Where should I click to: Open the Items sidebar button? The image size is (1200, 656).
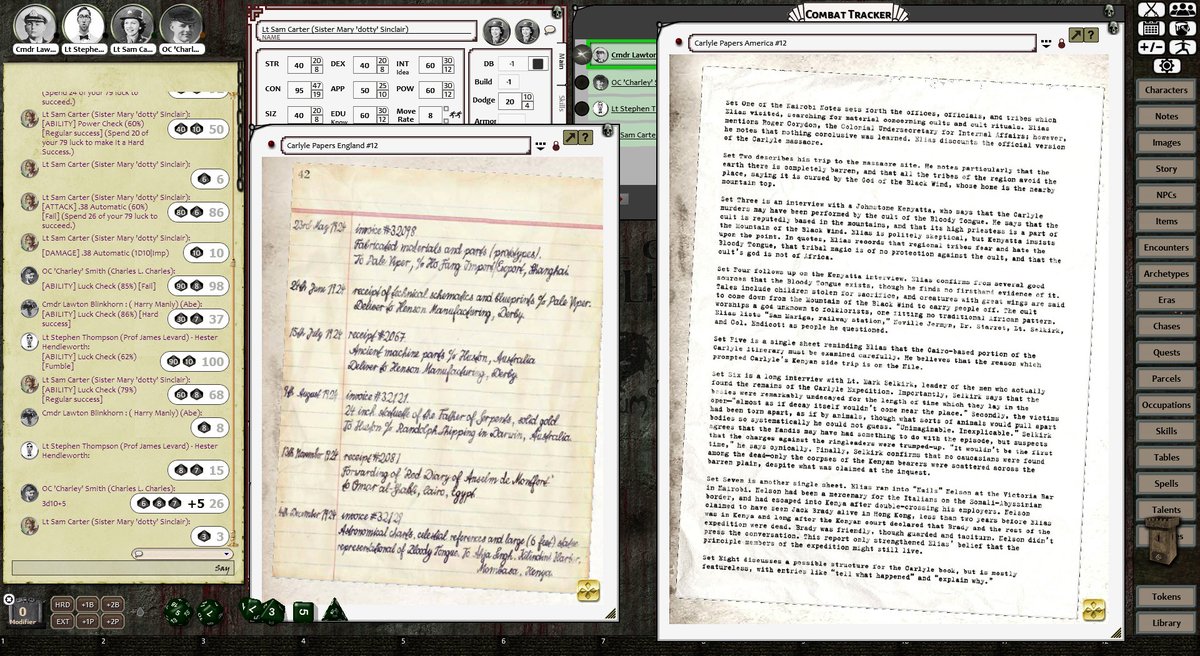(1166, 221)
